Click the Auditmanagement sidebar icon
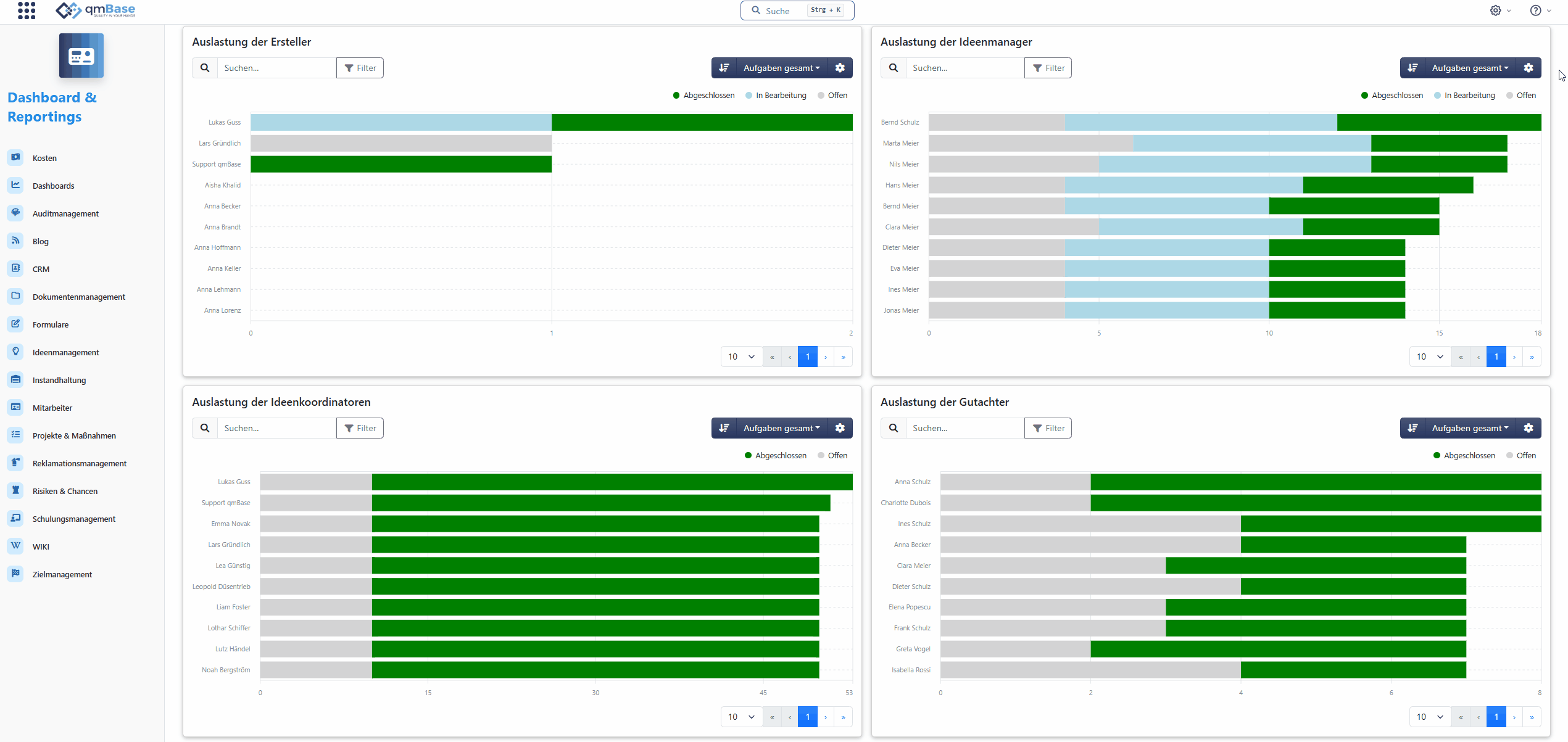This screenshot has width=1568, height=742. (x=15, y=213)
